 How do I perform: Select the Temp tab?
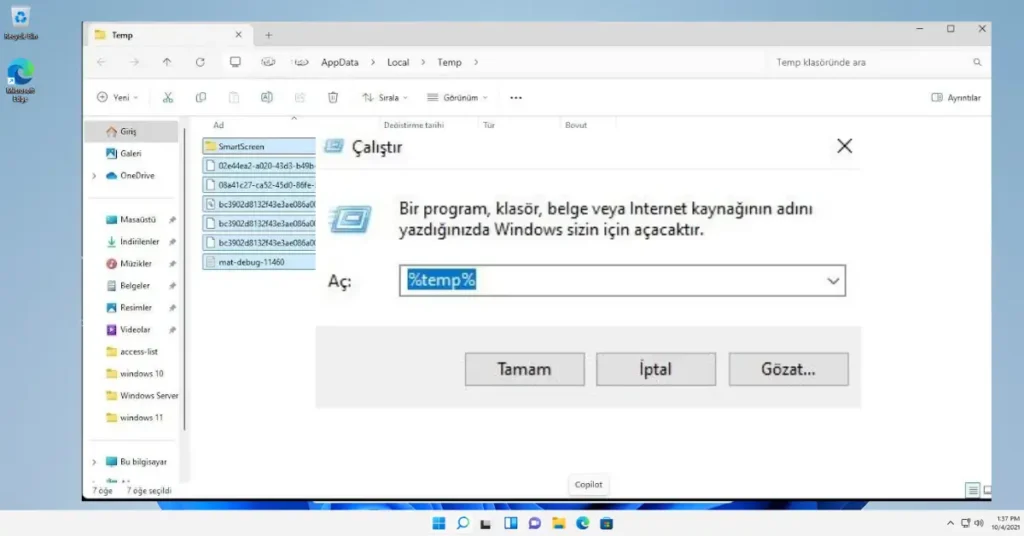[168, 35]
